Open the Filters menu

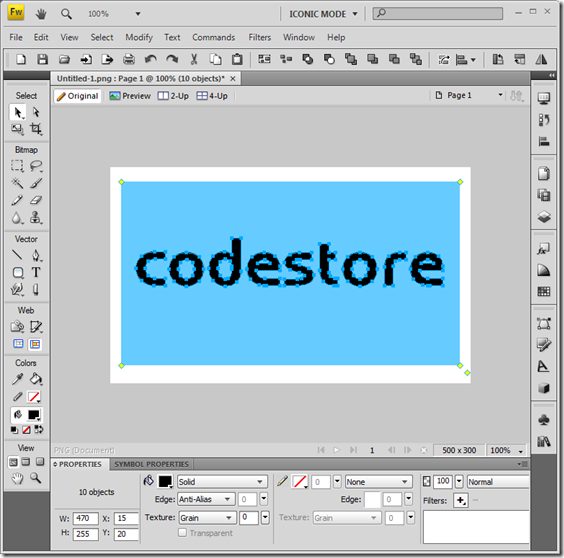tap(259, 37)
